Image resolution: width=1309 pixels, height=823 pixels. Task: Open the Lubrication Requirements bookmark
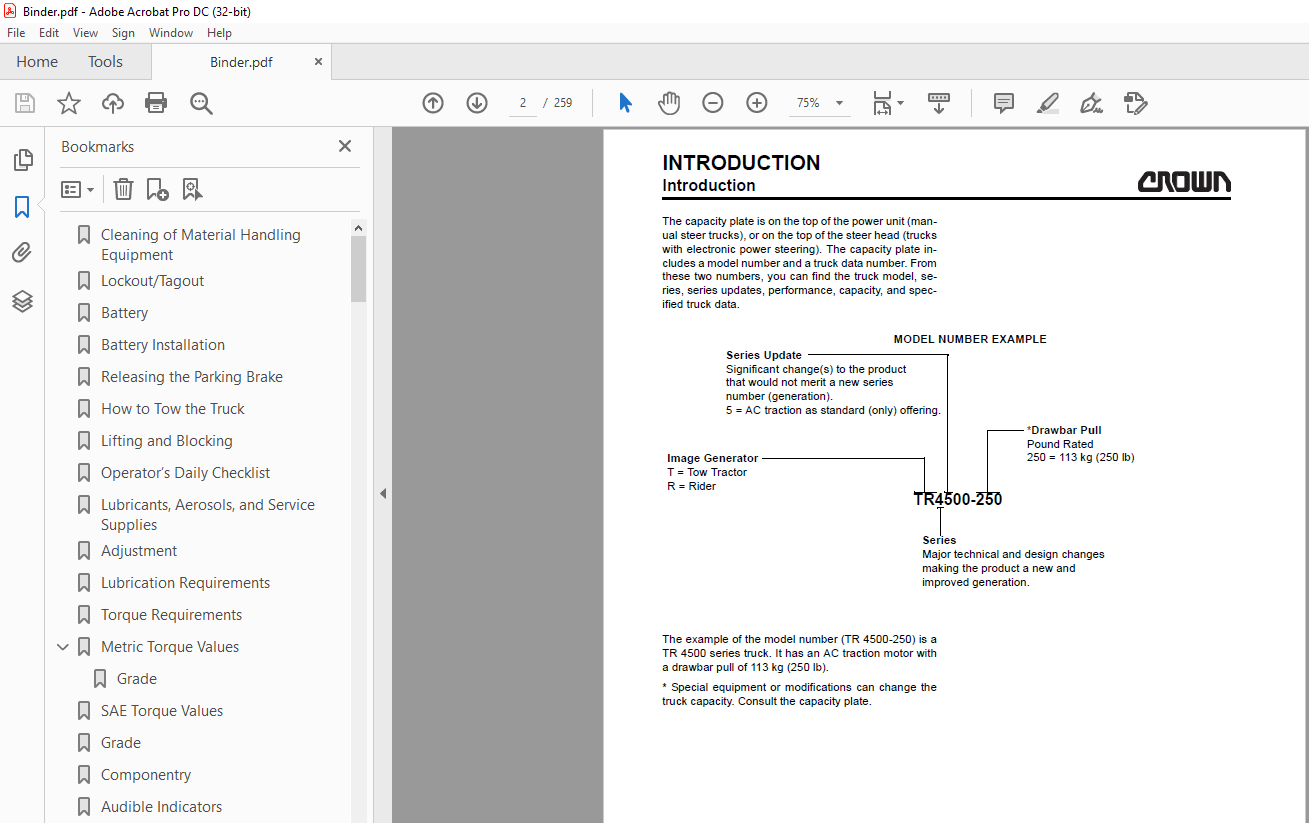click(185, 583)
